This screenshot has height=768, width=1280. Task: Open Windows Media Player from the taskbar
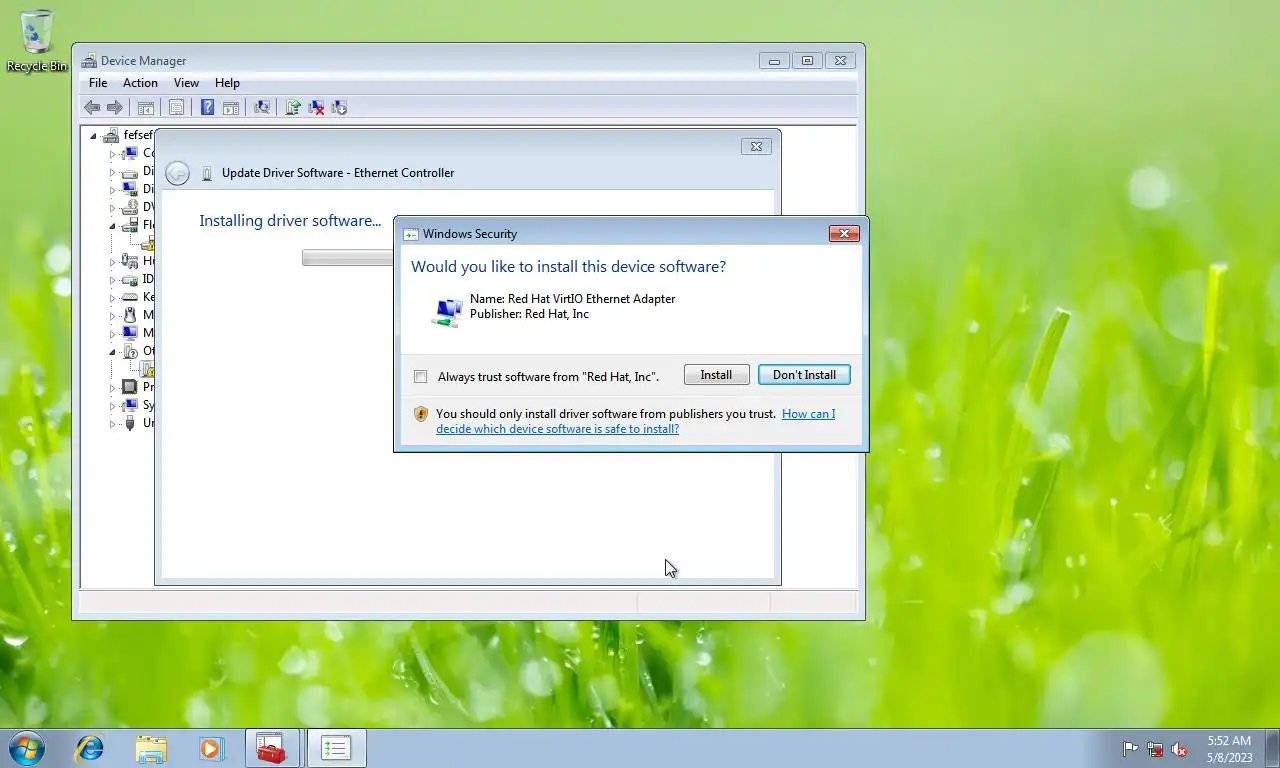211,748
